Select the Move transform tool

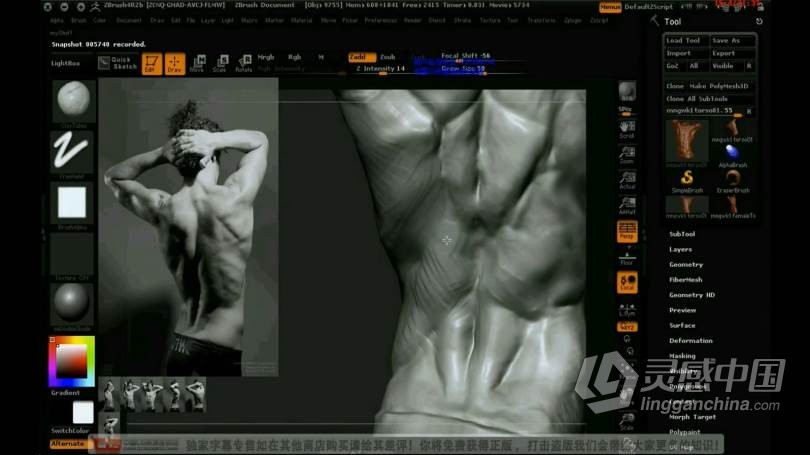pyautogui.click(x=197, y=64)
